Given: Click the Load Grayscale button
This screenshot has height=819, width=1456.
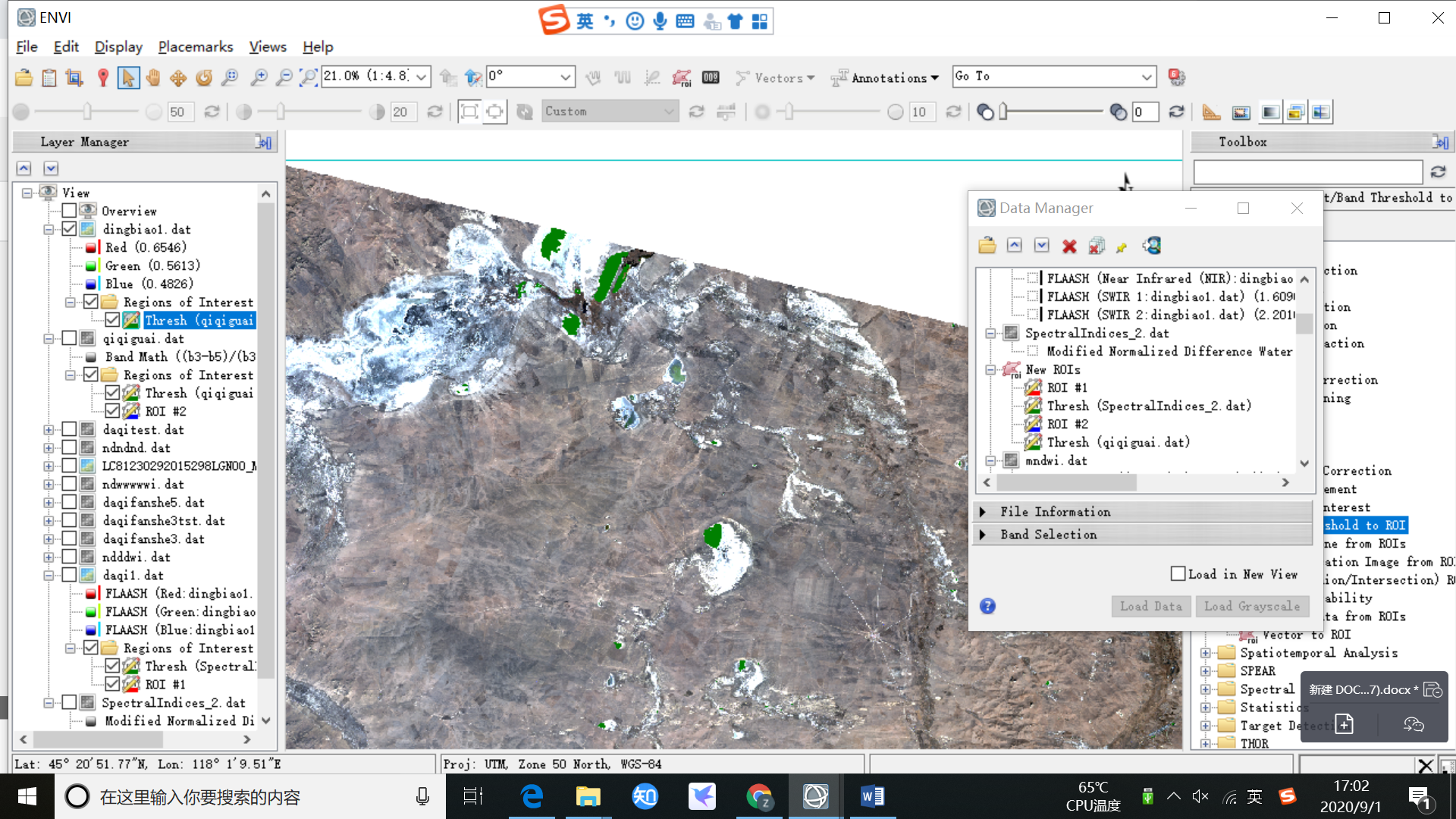Looking at the screenshot, I should tap(1252, 606).
